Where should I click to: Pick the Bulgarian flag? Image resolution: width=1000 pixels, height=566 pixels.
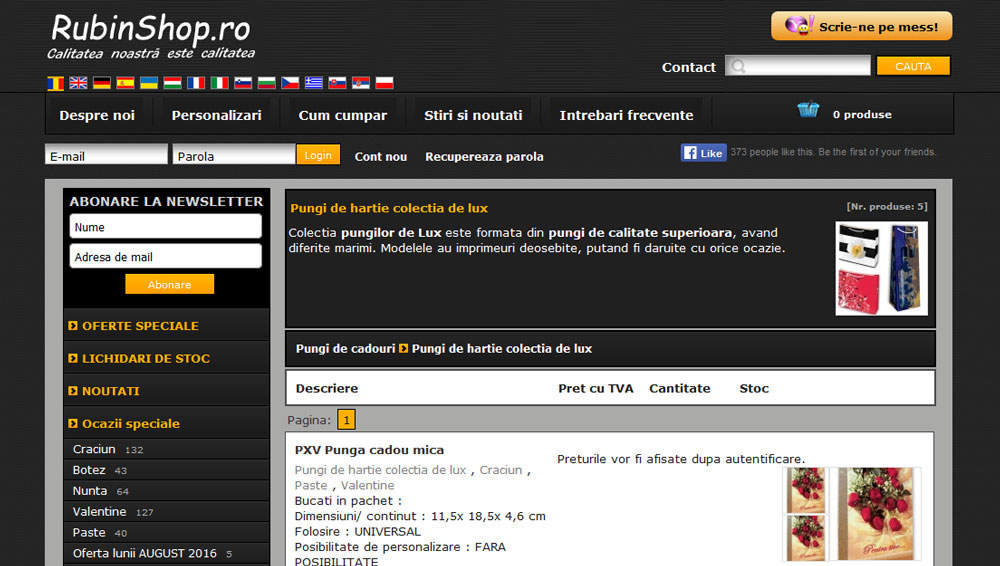coord(267,82)
